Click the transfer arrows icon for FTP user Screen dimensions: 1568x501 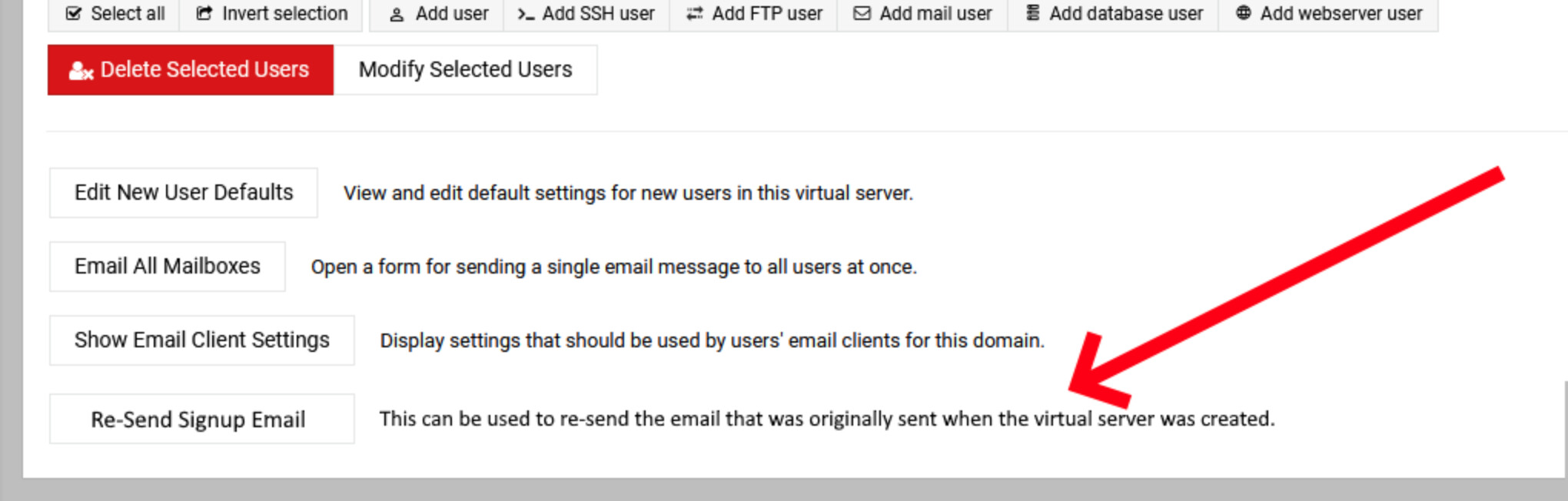tap(694, 14)
